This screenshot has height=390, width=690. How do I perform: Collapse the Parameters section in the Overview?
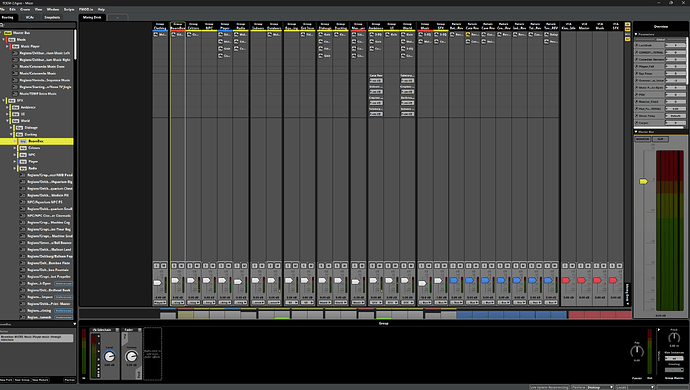[x=636, y=34]
